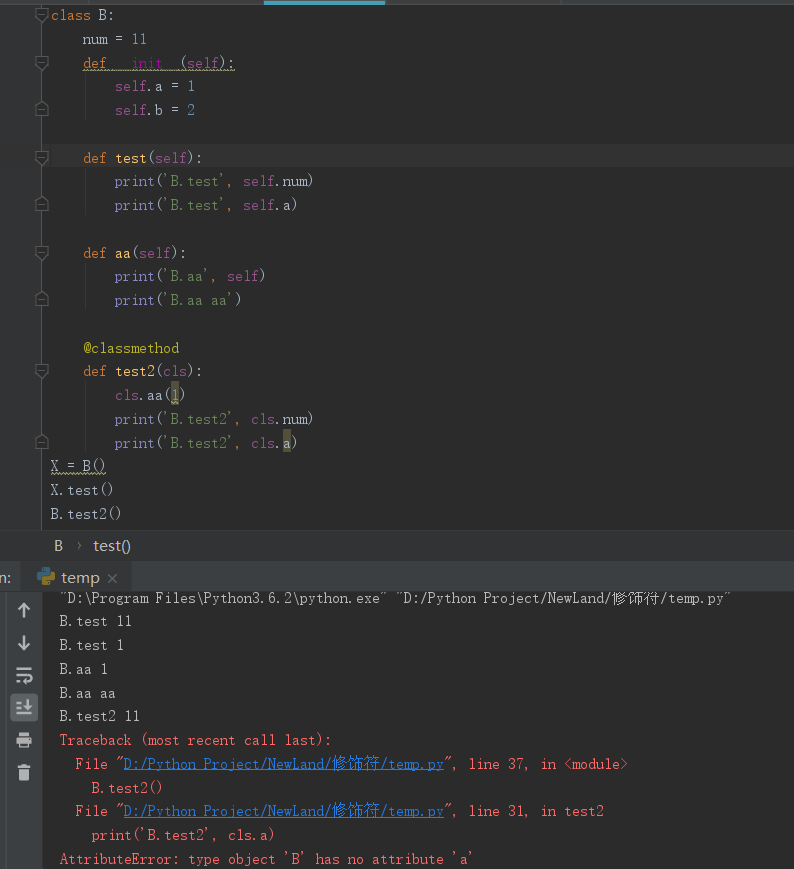
Task: Close the temp run tab
Action: coord(112,578)
